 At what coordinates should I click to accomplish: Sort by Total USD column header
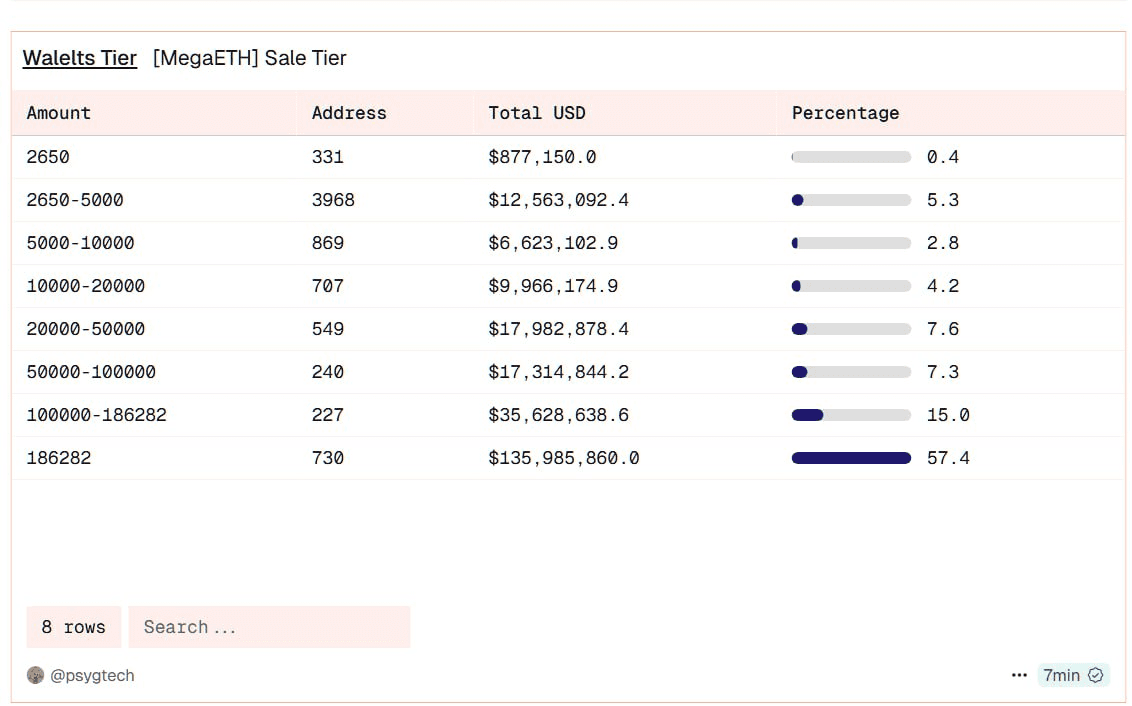(x=537, y=113)
